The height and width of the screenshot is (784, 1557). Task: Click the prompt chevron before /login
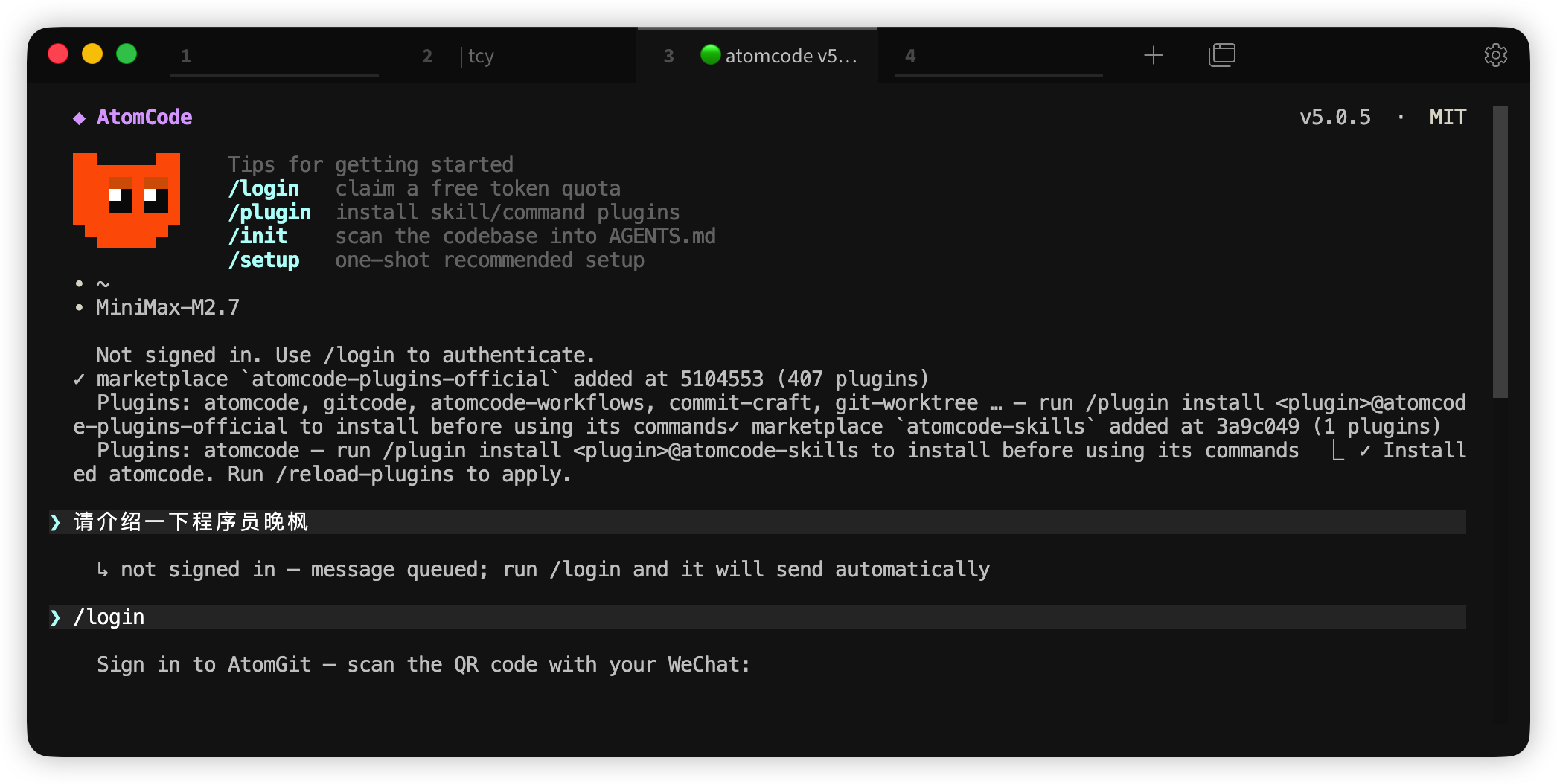coord(55,617)
